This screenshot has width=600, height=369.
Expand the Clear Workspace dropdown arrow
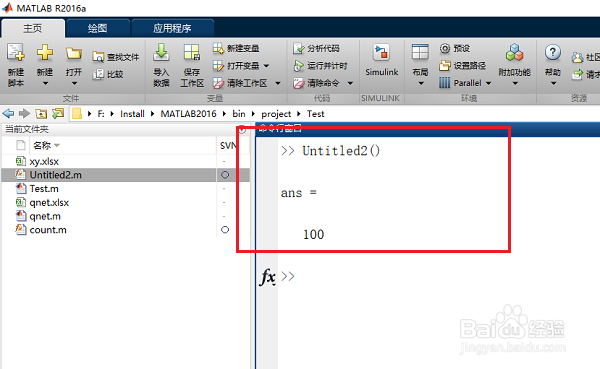(x=278, y=83)
